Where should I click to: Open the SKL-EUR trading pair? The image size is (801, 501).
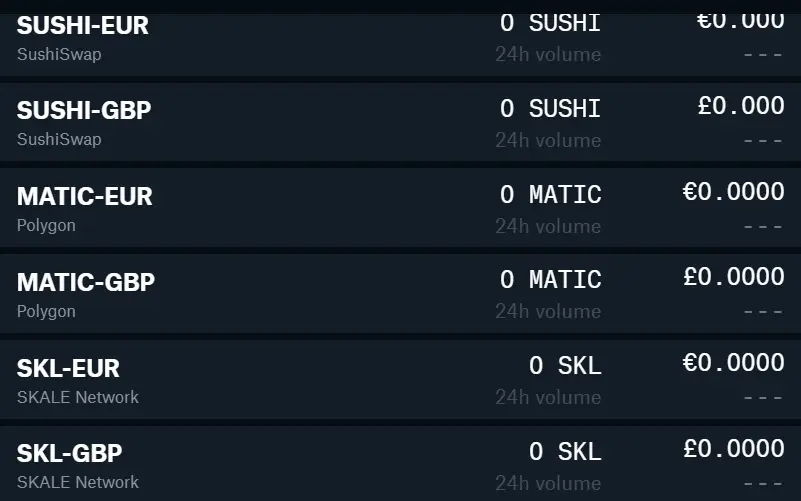(400, 380)
